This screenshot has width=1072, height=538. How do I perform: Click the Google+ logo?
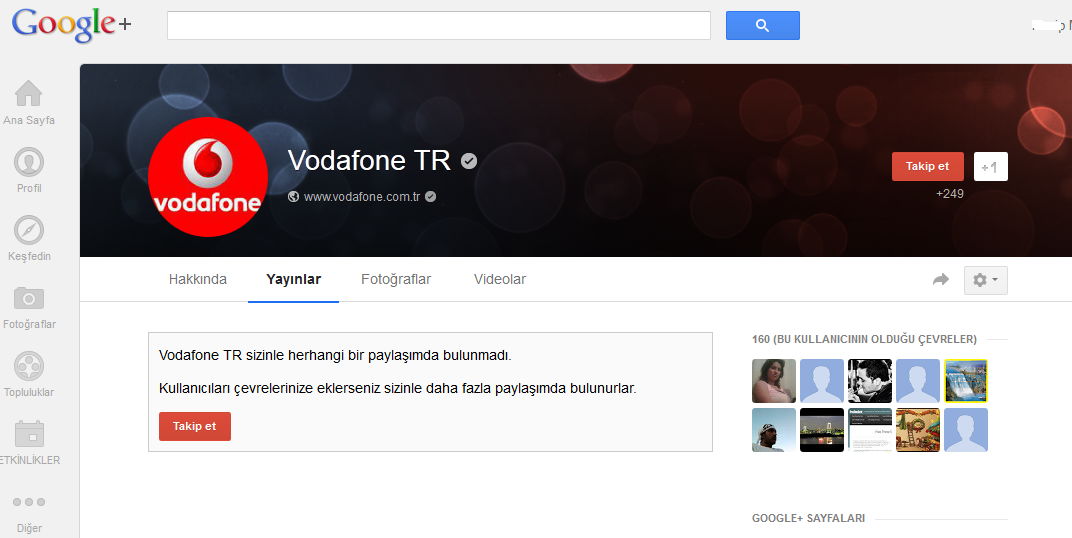(71, 25)
